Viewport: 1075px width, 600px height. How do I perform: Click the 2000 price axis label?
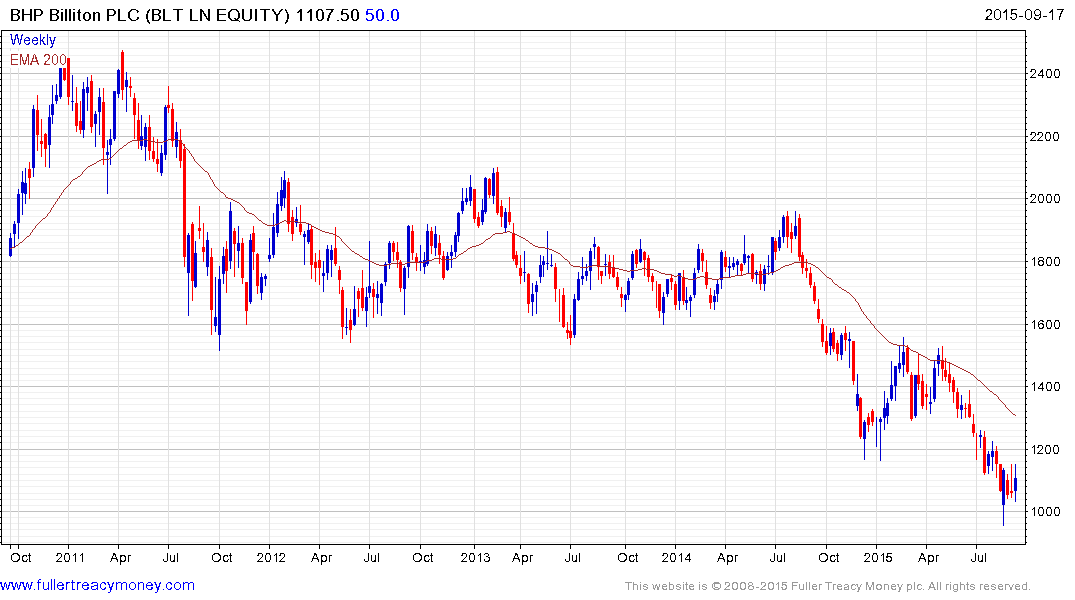click(1045, 199)
